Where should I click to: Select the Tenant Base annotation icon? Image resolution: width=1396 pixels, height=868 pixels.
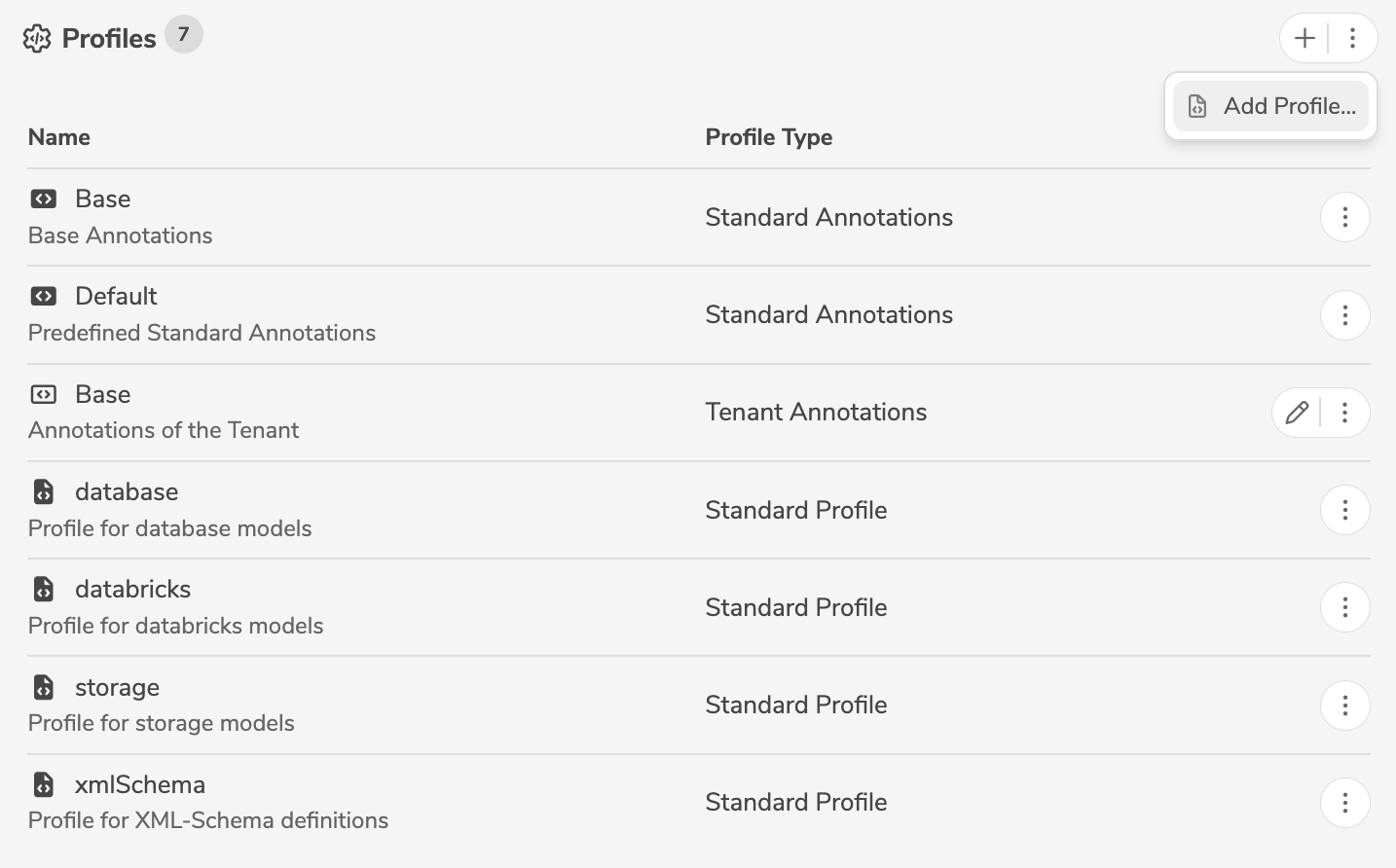click(x=43, y=393)
